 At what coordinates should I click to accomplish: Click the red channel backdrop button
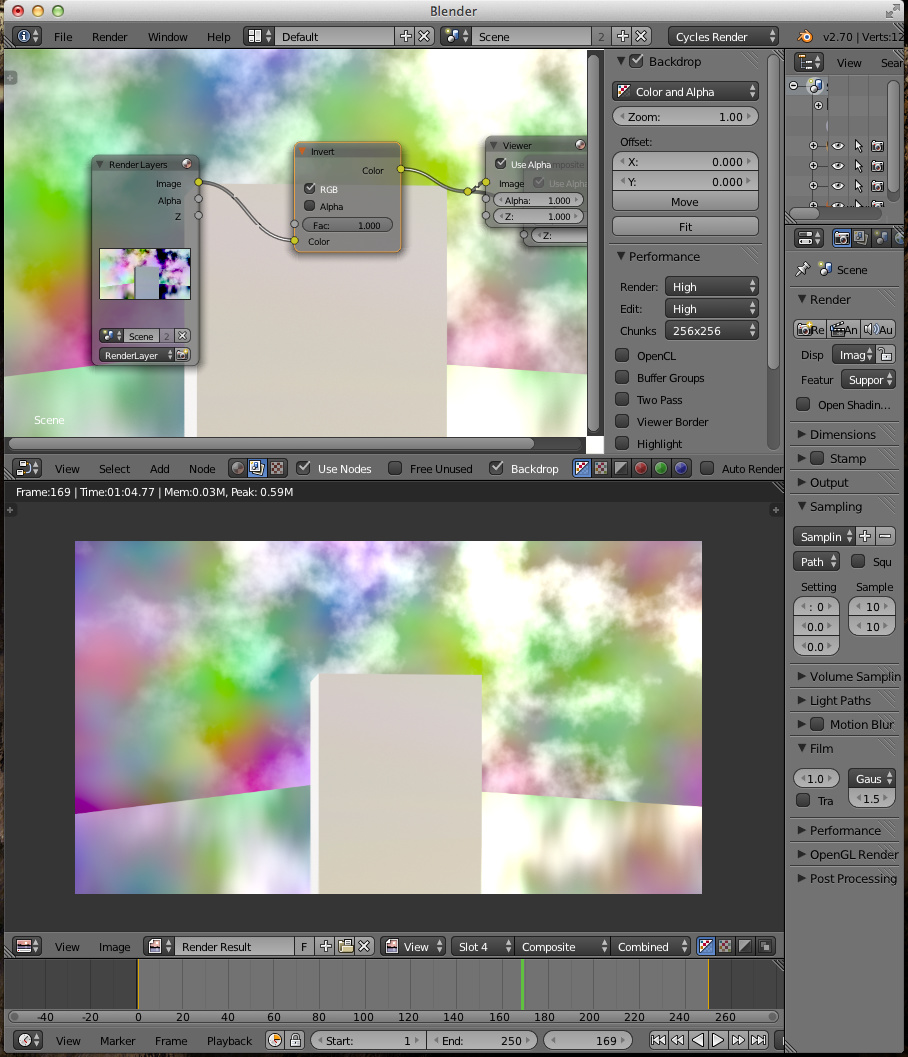pyautogui.click(x=641, y=468)
